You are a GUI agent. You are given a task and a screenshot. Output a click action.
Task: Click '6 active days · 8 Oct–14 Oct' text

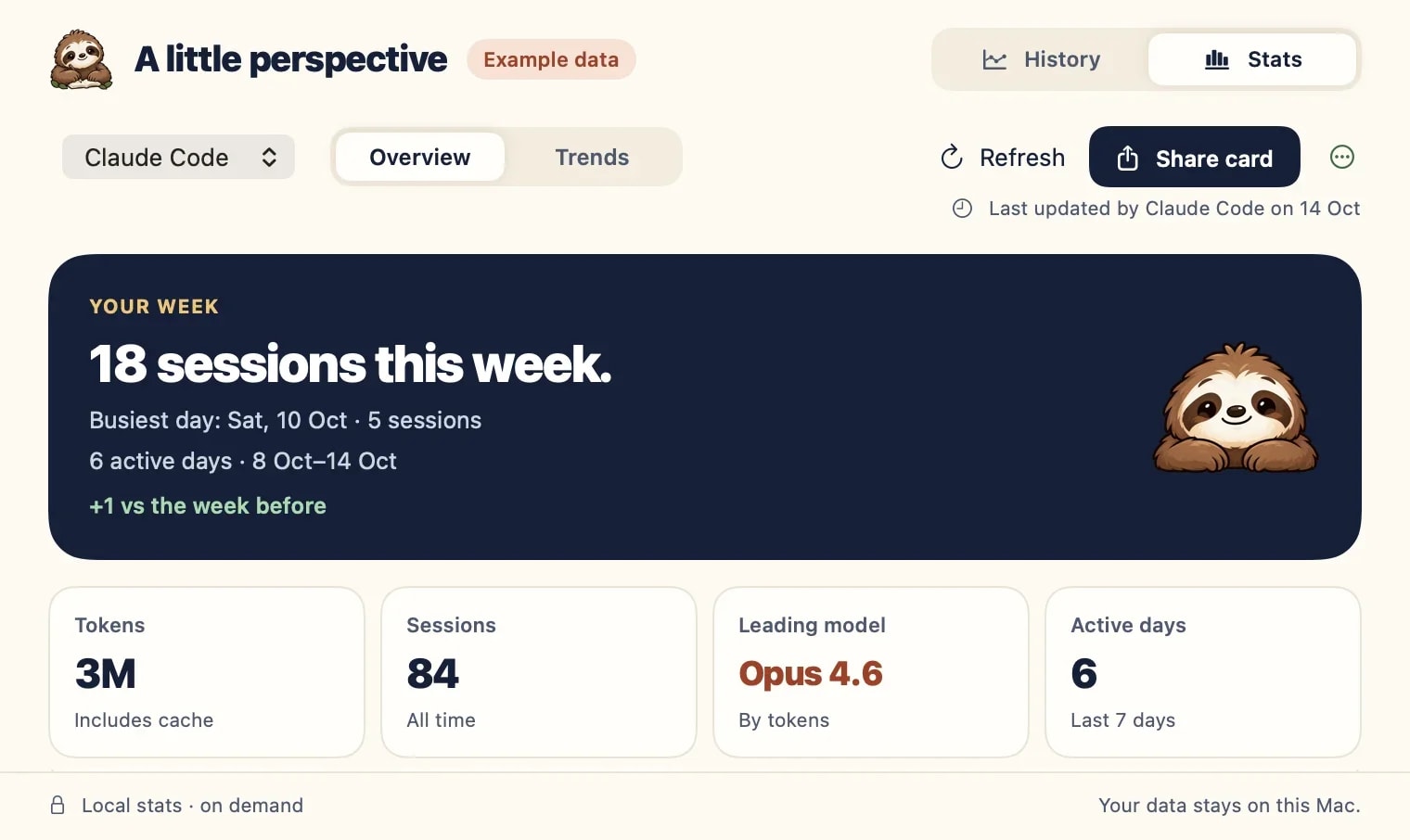coord(243,461)
